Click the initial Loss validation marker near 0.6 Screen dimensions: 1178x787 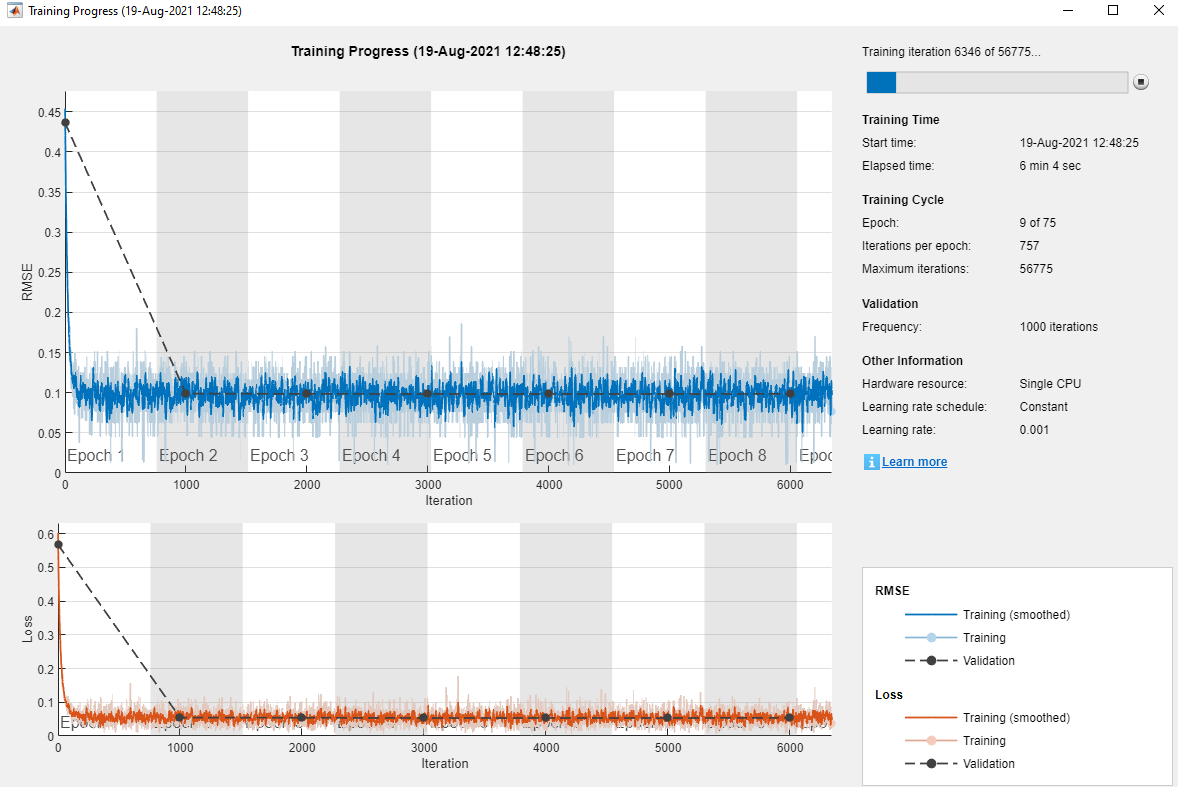59,544
